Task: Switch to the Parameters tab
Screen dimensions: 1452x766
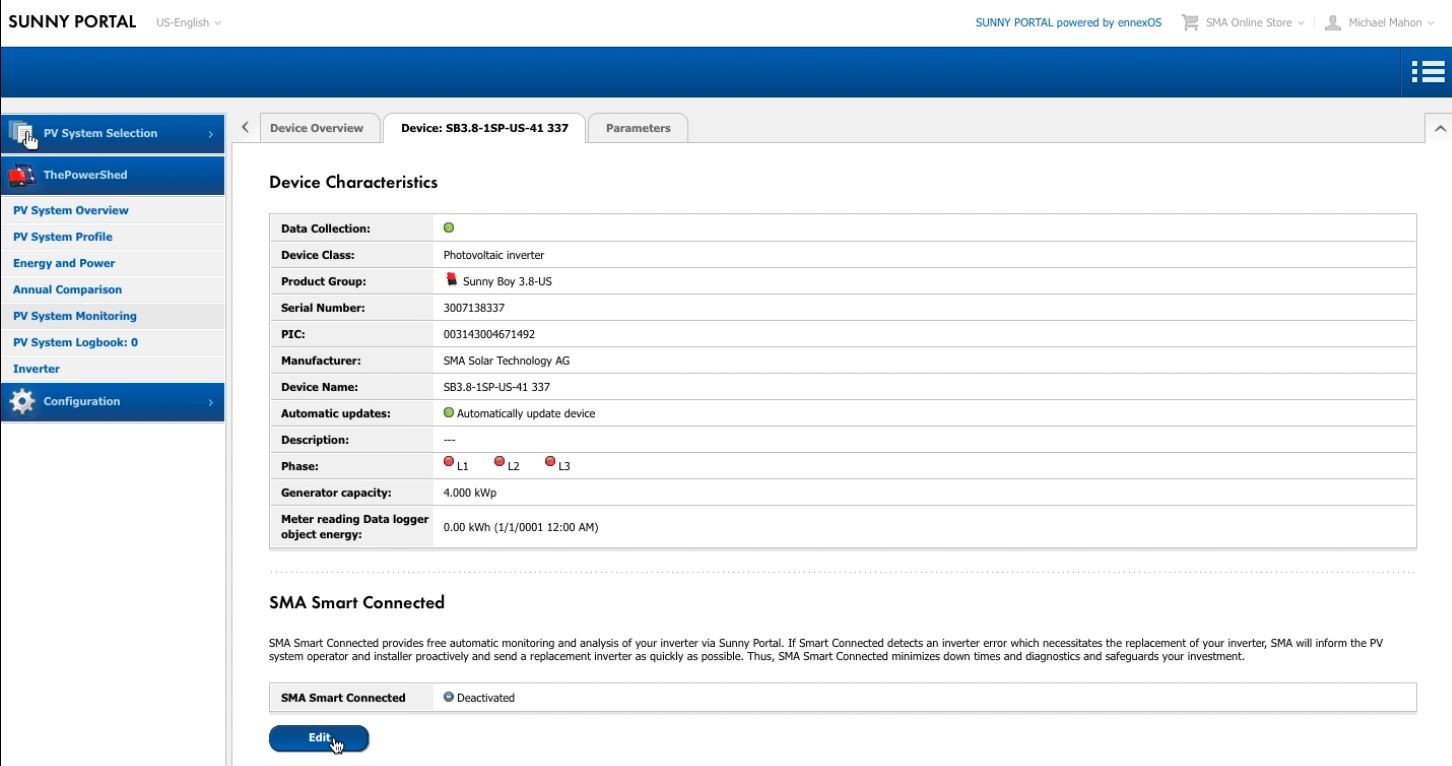Action: (x=638, y=128)
